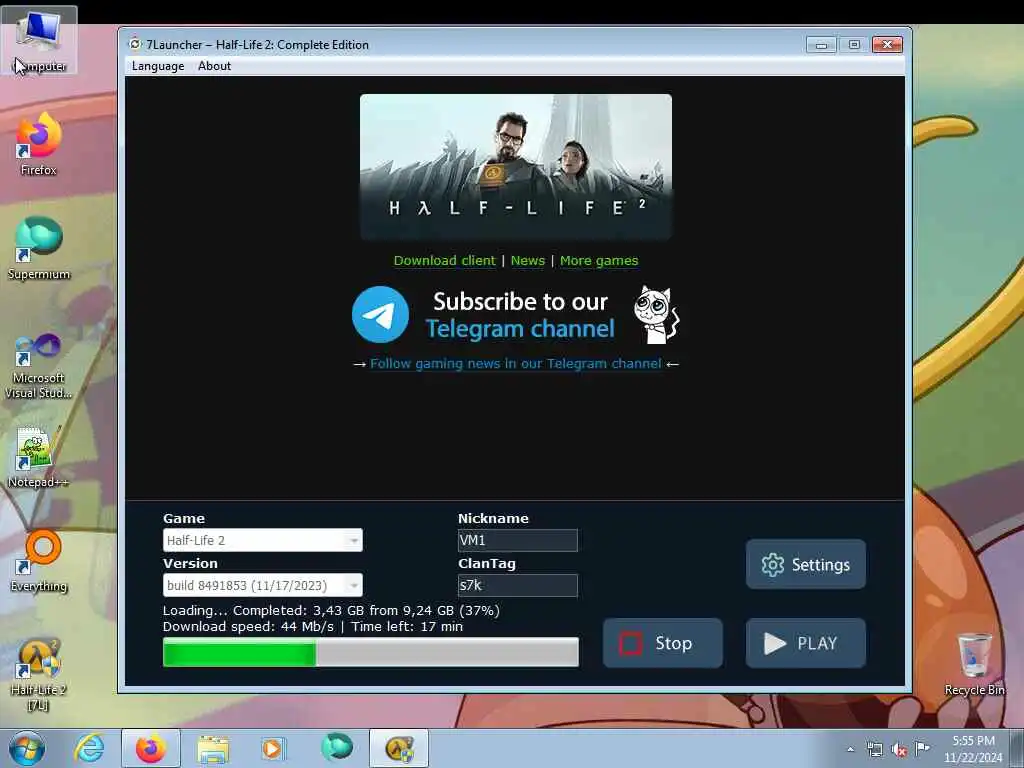Select the Supermium desktop shortcut

click(x=39, y=249)
